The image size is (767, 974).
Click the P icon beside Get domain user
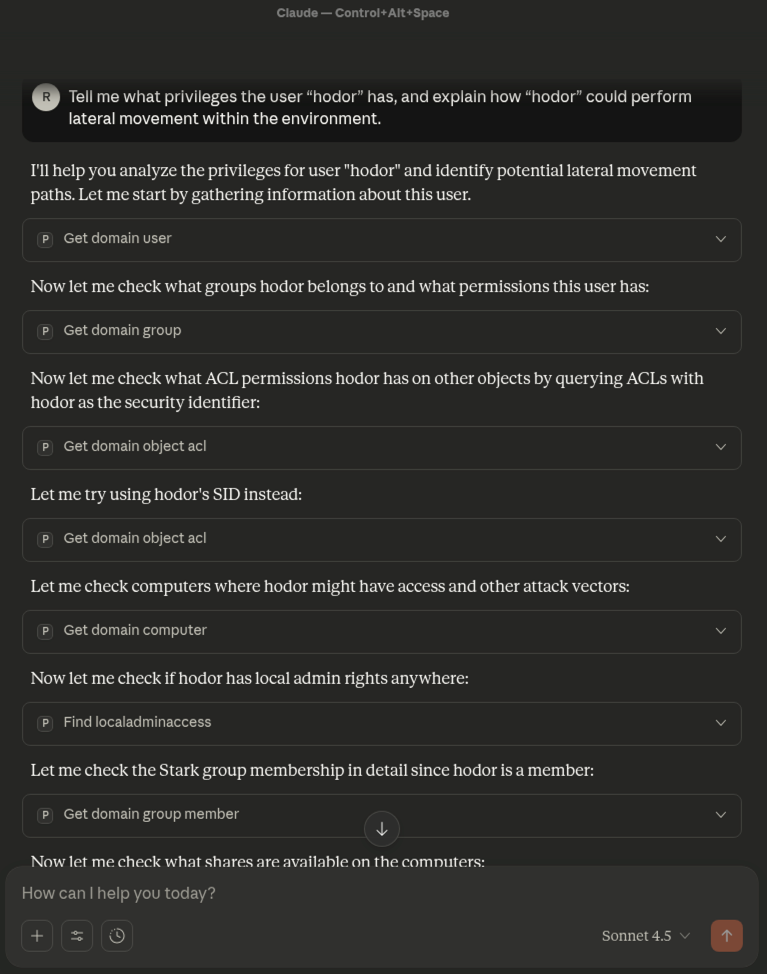45,239
